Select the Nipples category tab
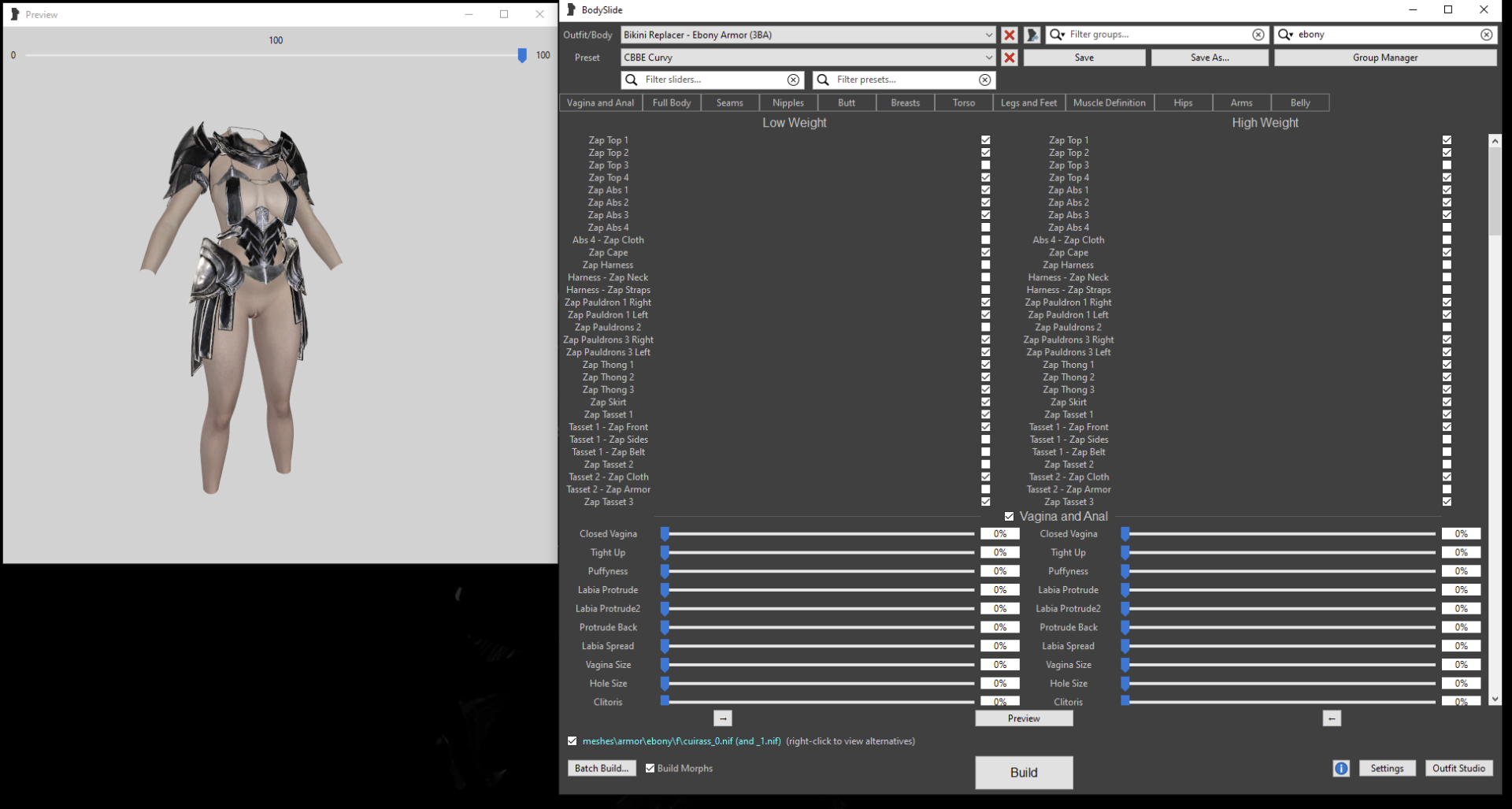 [787, 103]
